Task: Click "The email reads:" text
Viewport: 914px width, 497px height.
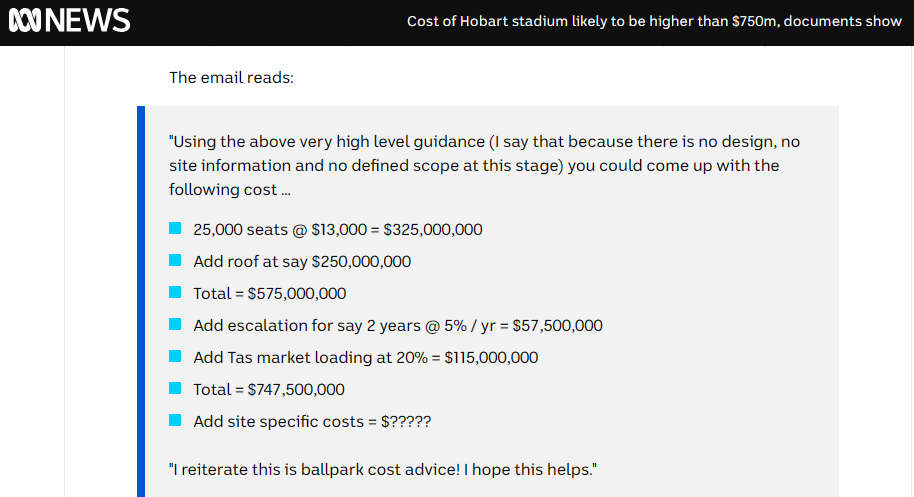Action: pyautogui.click(x=231, y=77)
